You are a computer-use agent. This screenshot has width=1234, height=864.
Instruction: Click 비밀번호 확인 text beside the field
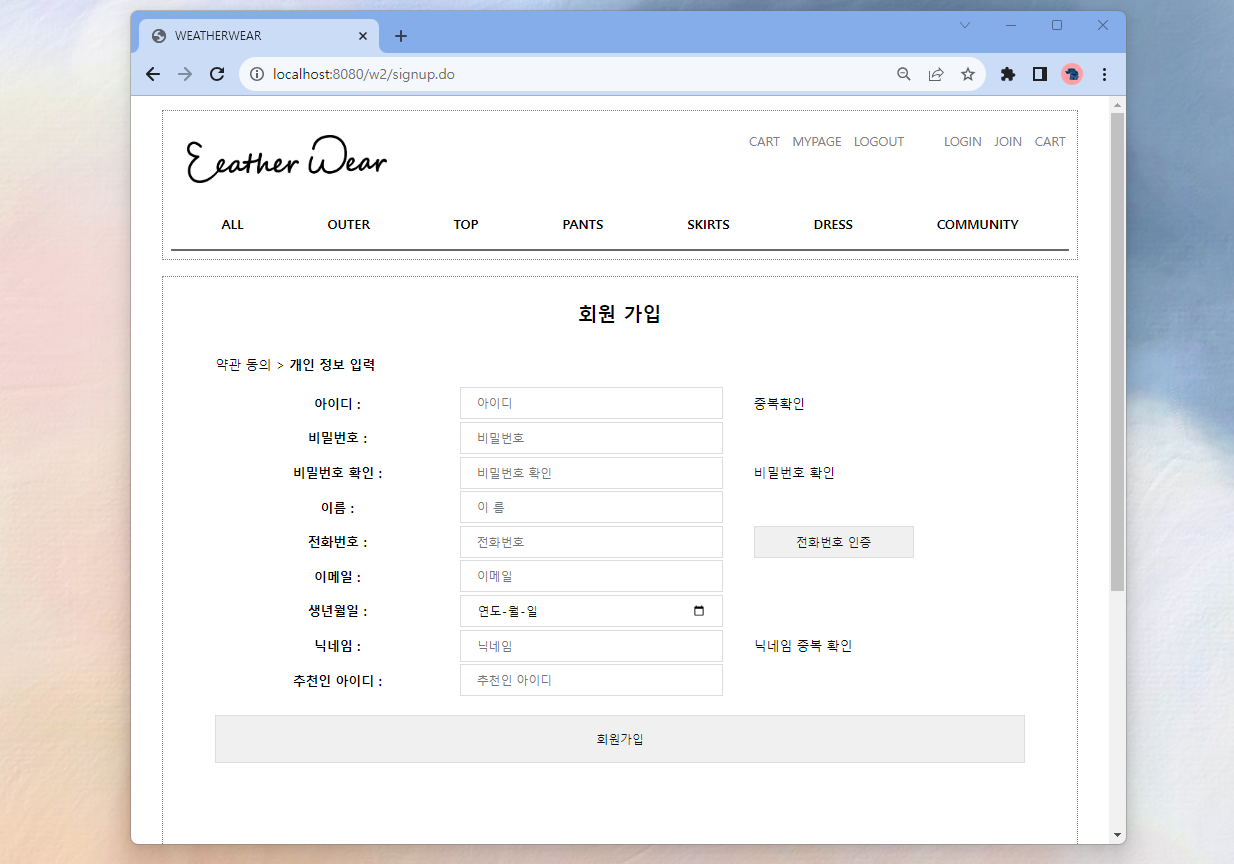[x=794, y=473]
